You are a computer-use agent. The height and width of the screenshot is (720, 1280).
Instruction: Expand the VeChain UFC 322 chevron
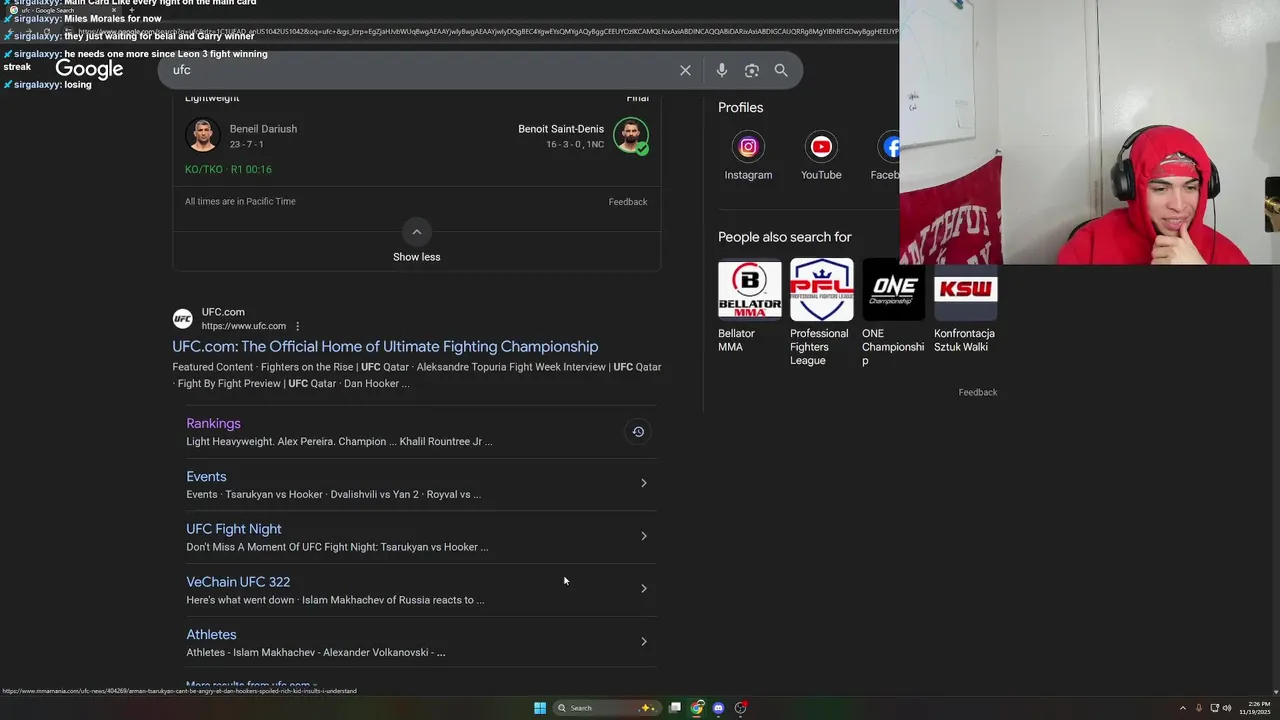(644, 589)
